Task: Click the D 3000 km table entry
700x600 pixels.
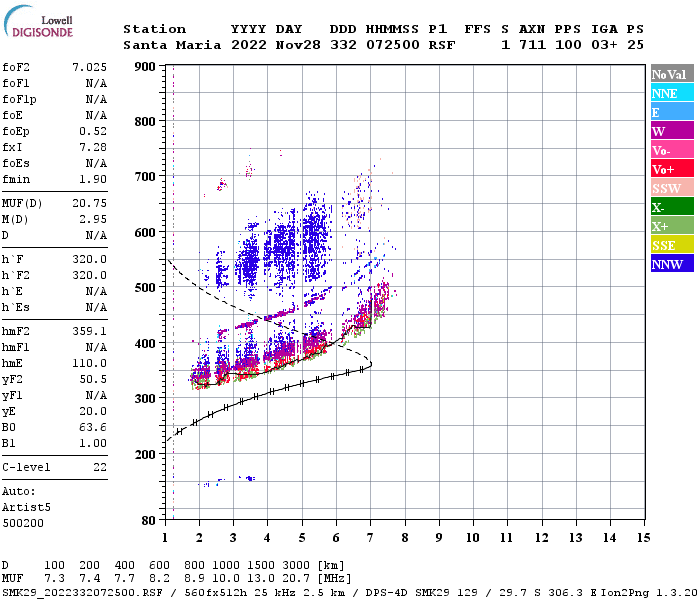Action: (296, 566)
